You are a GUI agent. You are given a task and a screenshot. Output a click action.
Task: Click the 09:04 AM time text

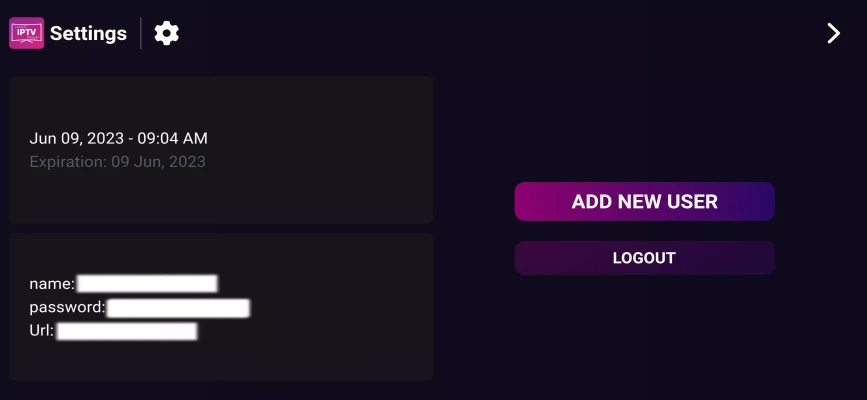(x=173, y=138)
